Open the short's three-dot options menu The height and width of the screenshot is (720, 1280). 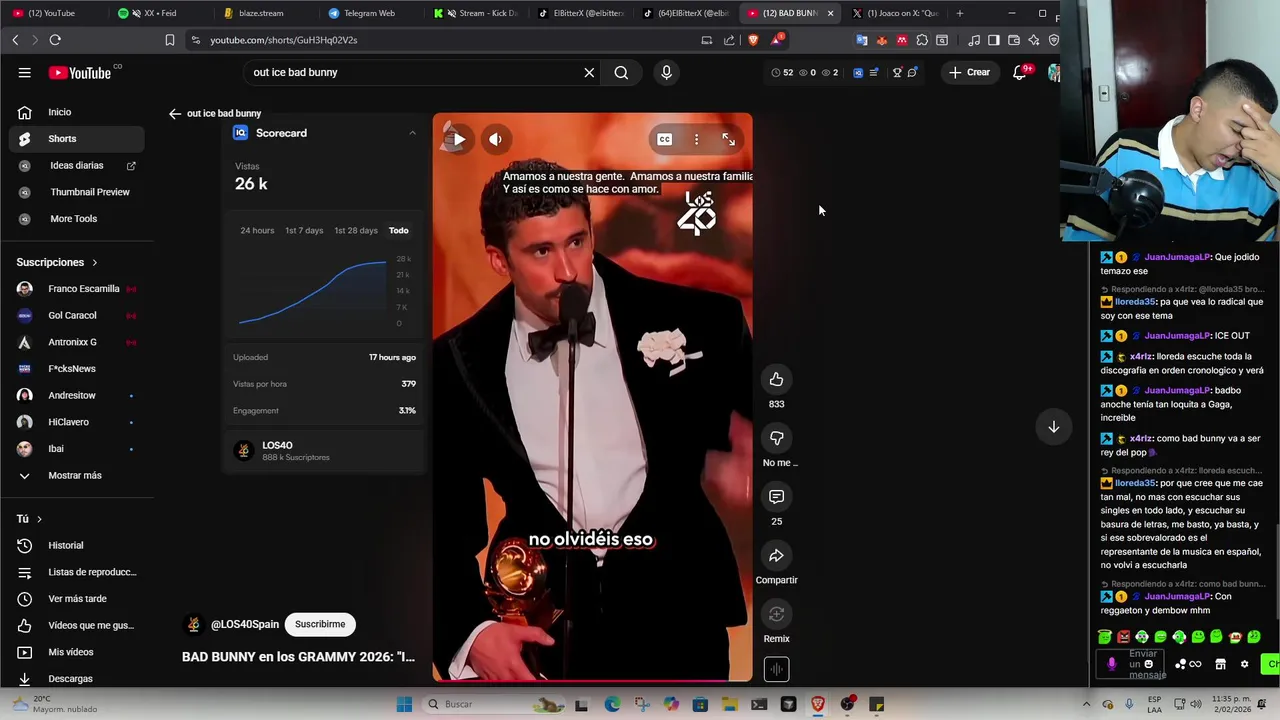pyautogui.click(x=696, y=139)
